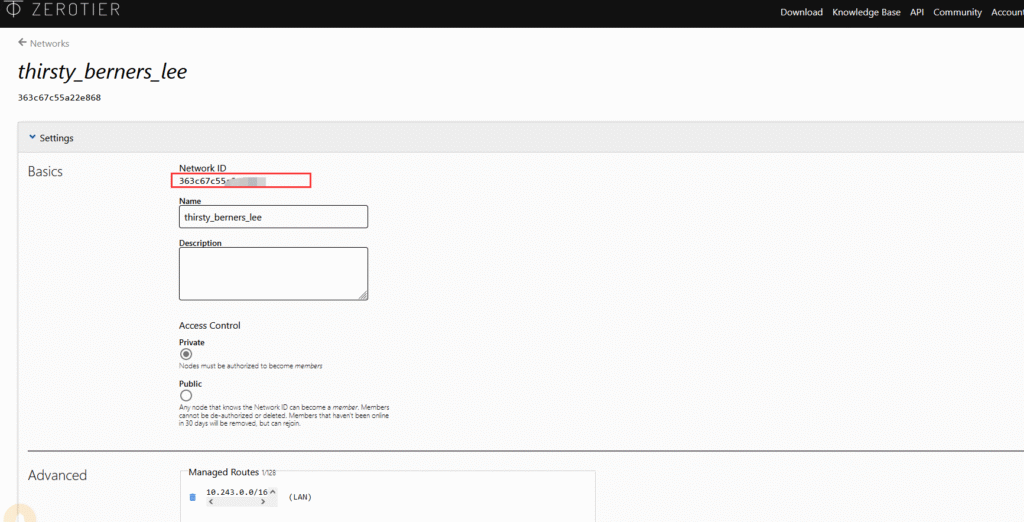Click the orange circular icon at bottom left

20,512
